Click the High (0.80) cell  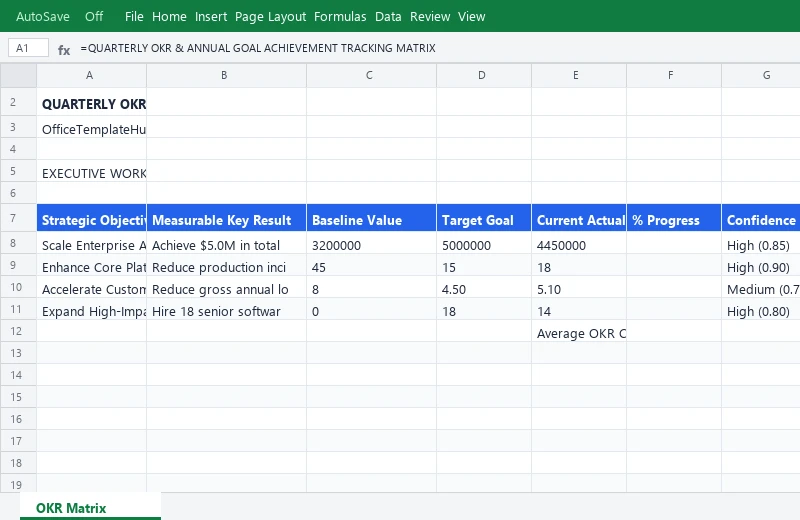point(761,309)
